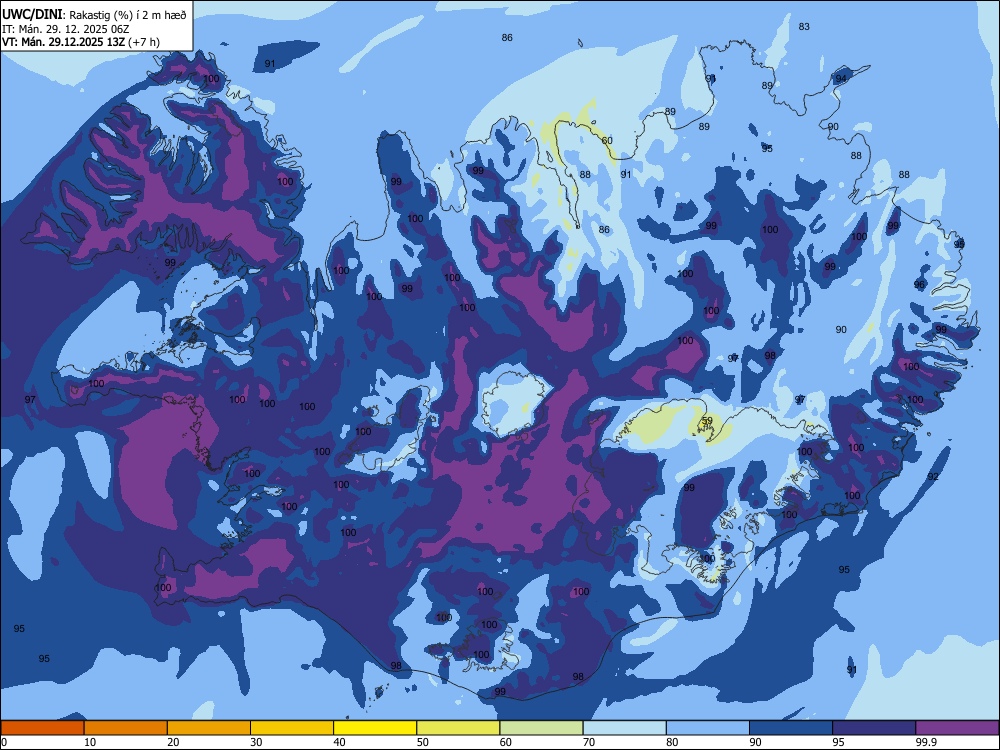The width and height of the screenshot is (1000, 750).
Task: Click the '30' tick label under the legend
Action: (x=256, y=742)
